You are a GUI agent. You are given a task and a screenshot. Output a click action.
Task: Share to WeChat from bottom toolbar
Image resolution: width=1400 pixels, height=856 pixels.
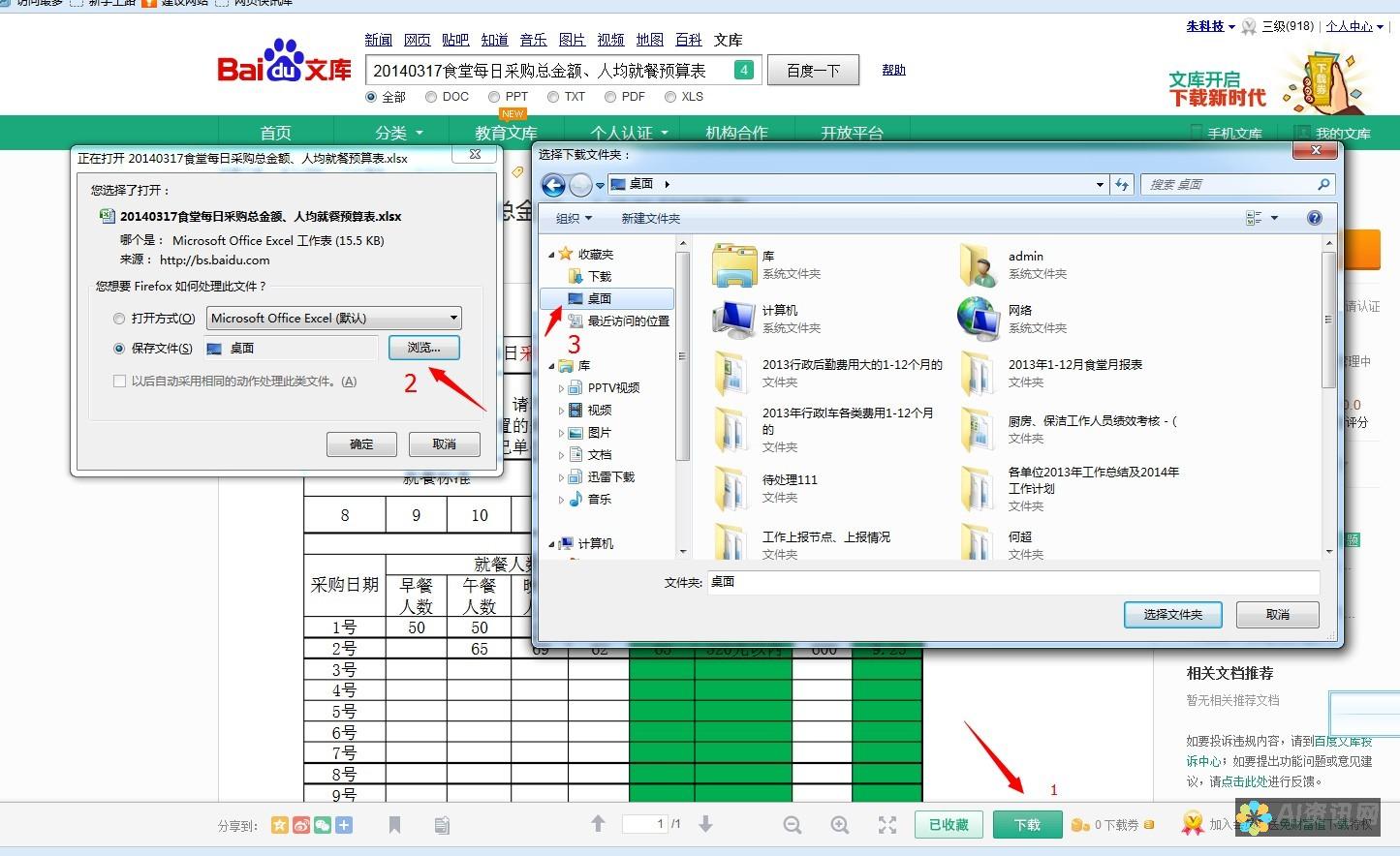[x=323, y=825]
